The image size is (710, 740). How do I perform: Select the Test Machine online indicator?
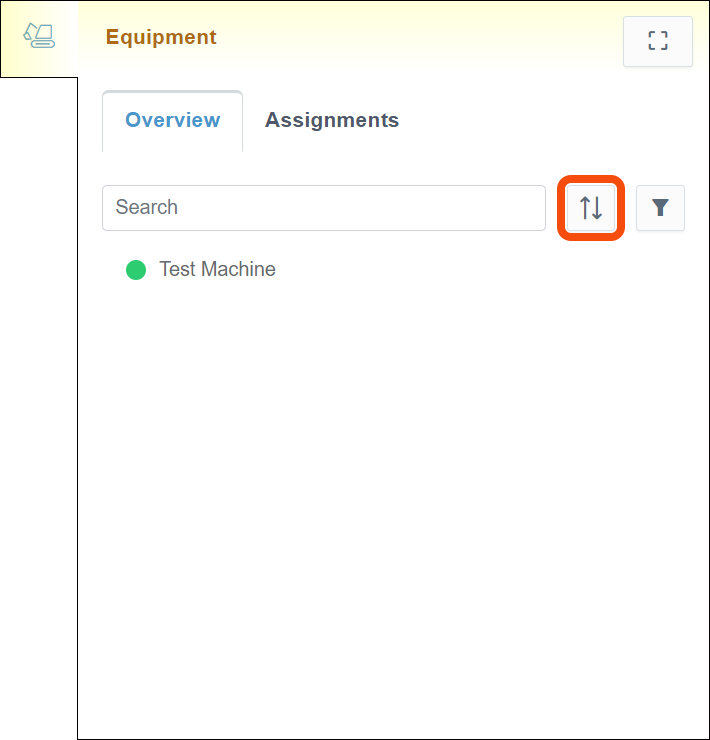[x=136, y=270]
